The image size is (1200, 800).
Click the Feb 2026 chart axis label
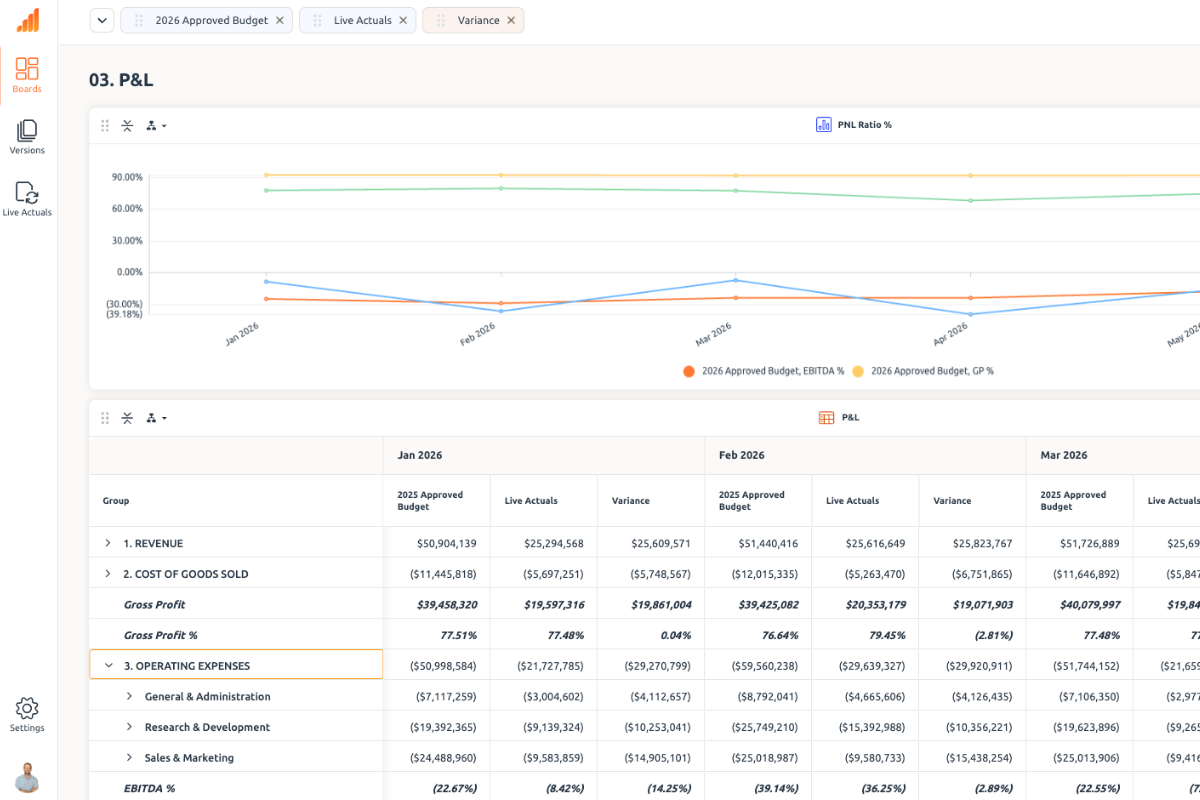click(478, 334)
